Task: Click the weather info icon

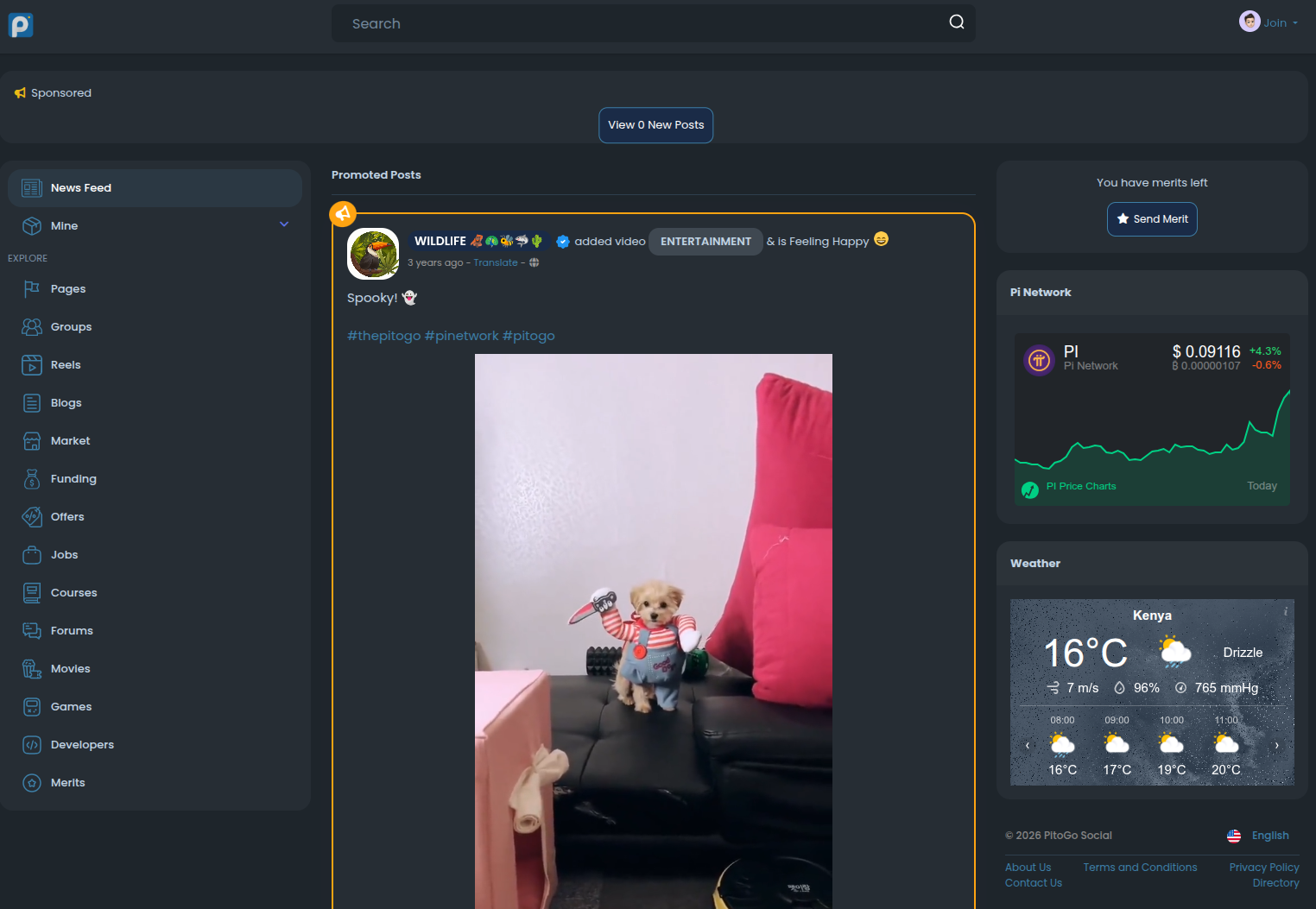Action: tap(1286, 611)
